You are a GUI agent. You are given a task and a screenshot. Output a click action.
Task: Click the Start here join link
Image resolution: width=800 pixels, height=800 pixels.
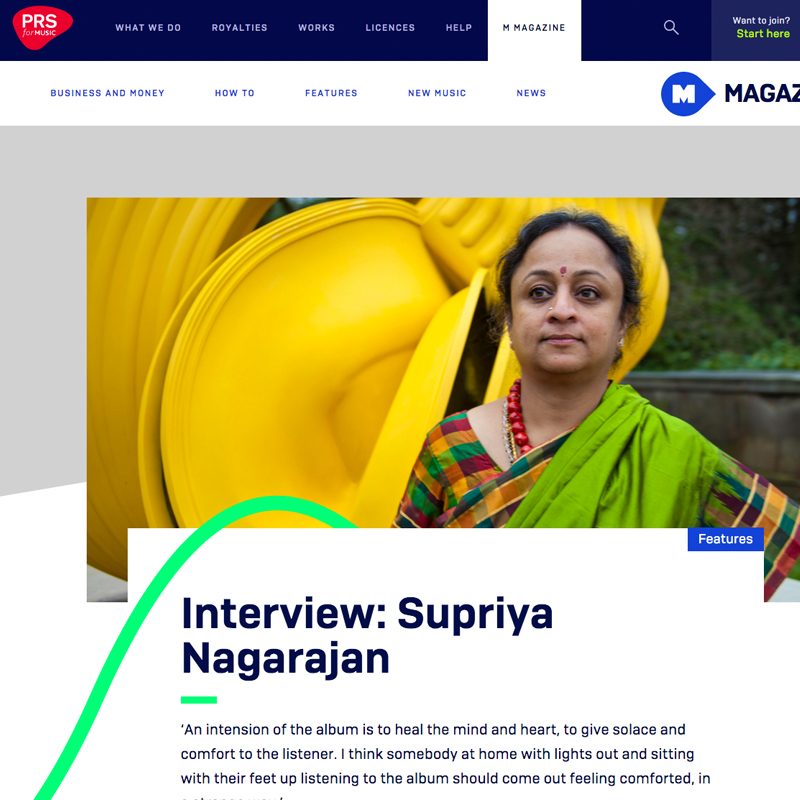tap(763, 34)
